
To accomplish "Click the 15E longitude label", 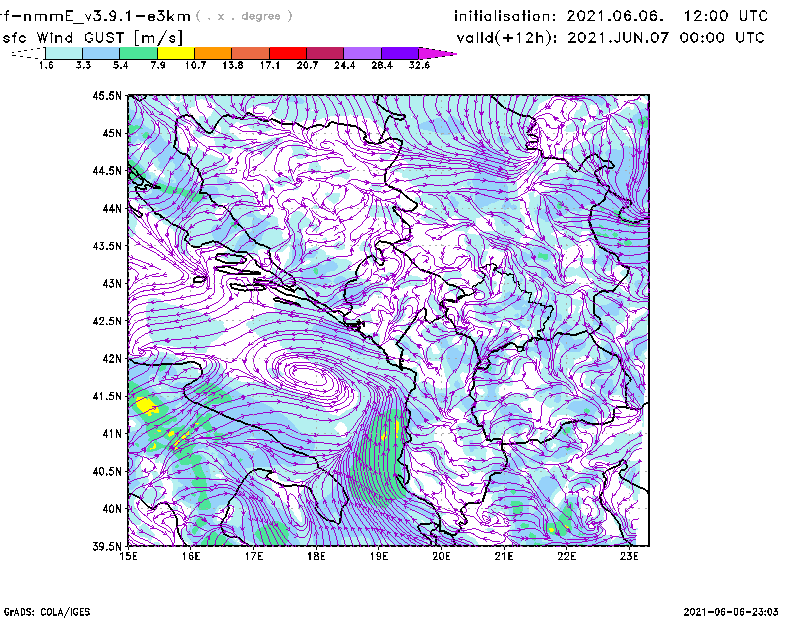I will click(x=128, y=556).
